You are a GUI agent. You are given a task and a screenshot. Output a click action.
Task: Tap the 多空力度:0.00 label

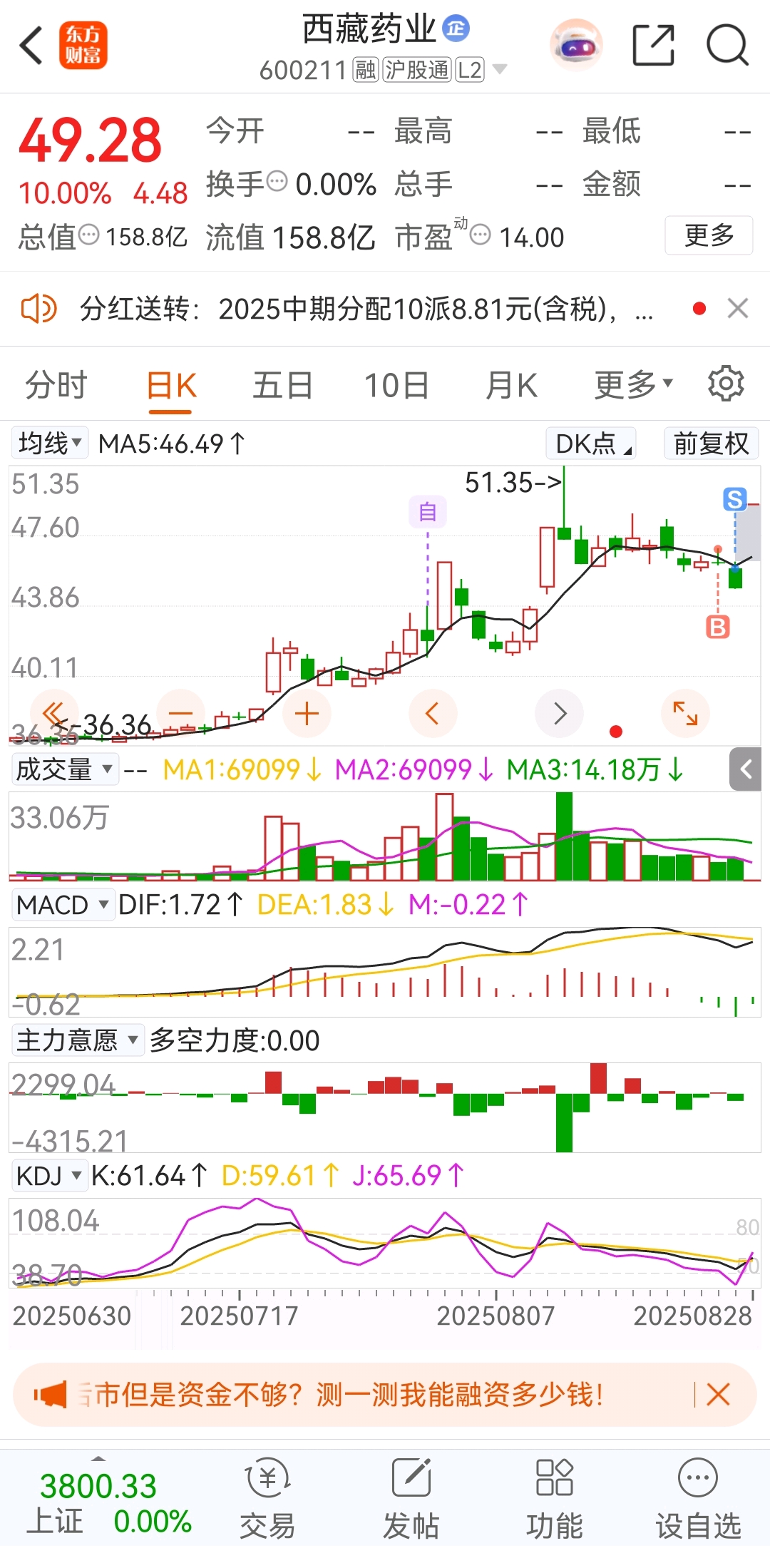point(235,1040)
